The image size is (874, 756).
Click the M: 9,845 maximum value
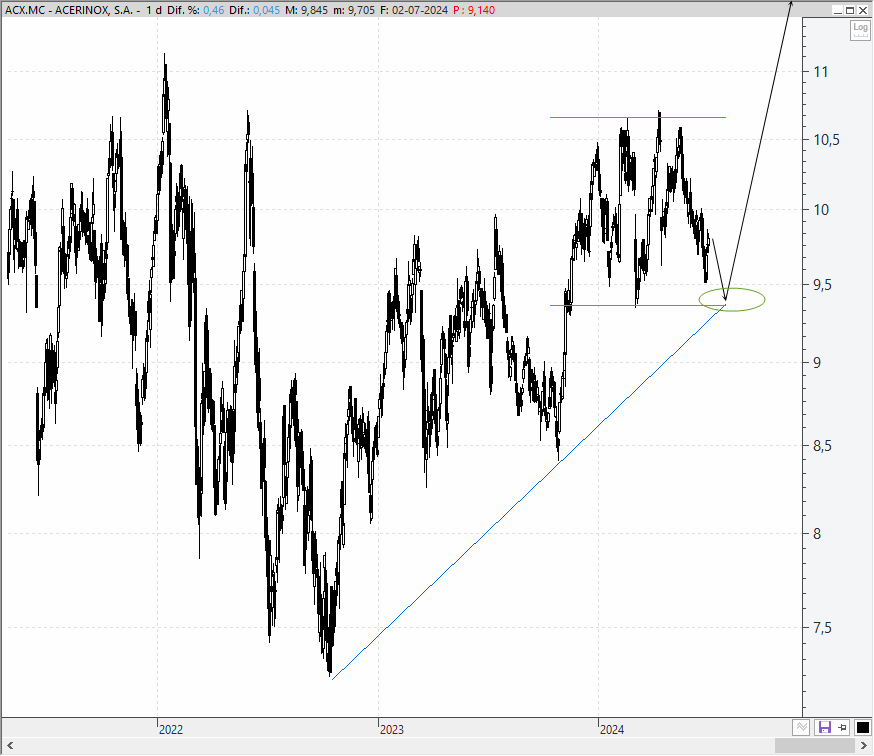pyautogui.click(x=307, y=10)
